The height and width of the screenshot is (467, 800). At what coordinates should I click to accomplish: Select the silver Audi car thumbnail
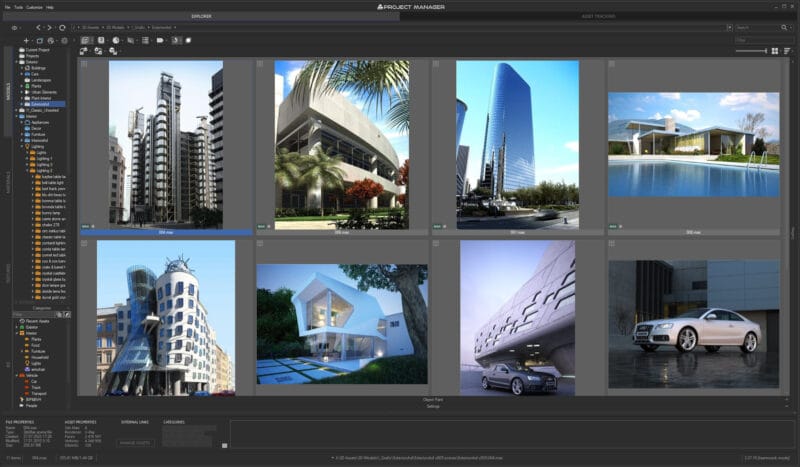(694, 324)
